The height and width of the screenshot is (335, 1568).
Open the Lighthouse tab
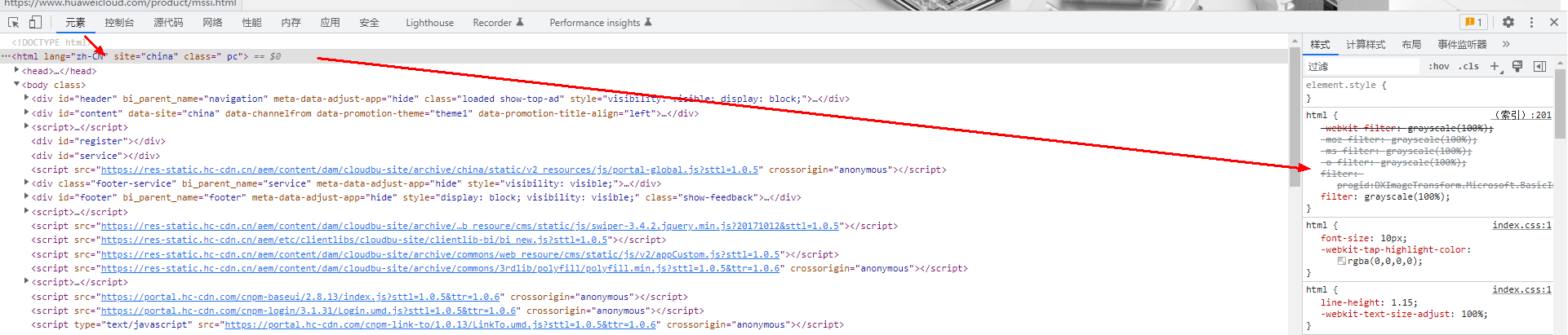point(429,23)
